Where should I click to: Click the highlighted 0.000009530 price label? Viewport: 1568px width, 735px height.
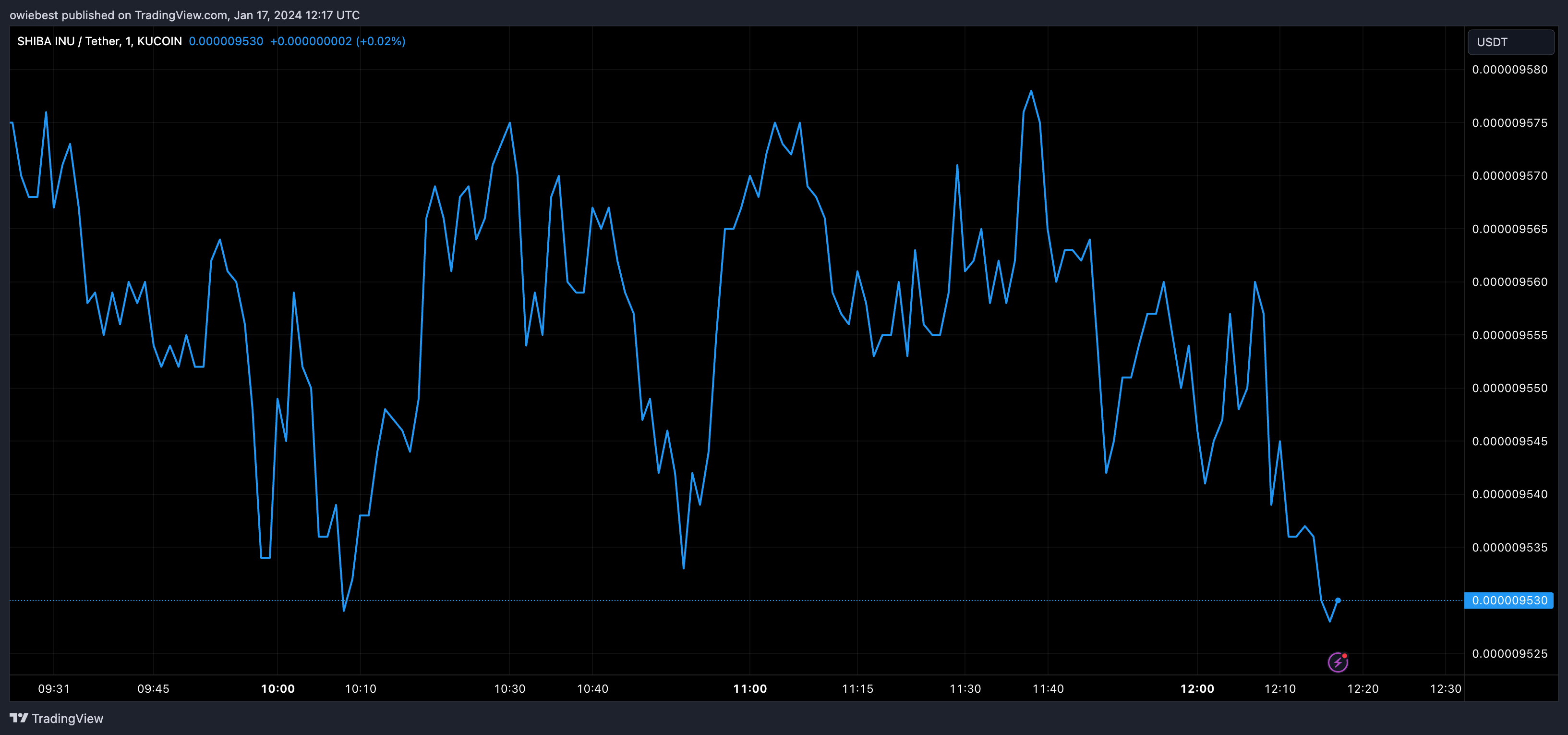(x=1509, y=600)
